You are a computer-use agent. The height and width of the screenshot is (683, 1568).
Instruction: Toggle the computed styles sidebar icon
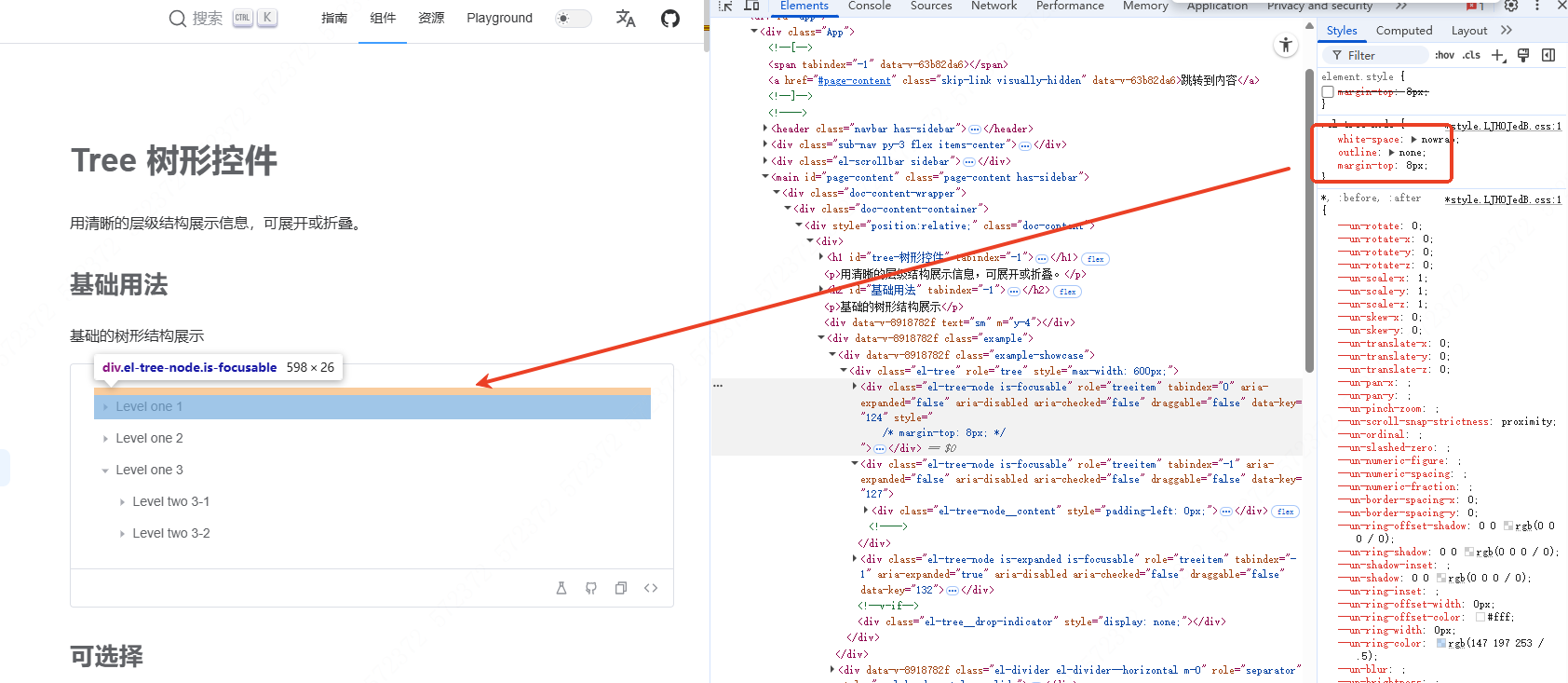pyautogui.click(x=1548, y=55)
